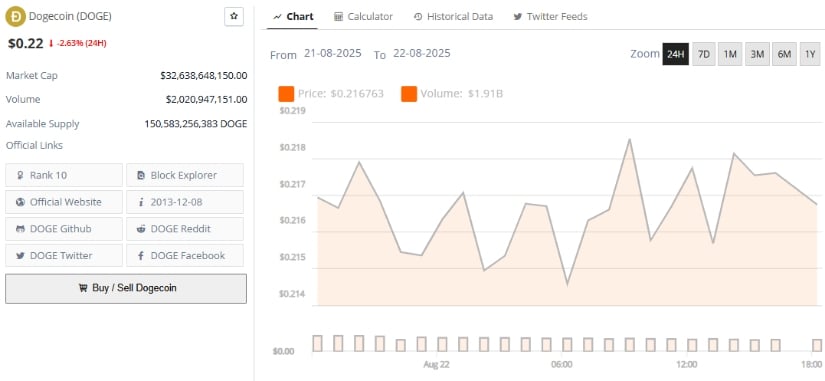This screenshot has height=381, width=825.
Task: Click the -2.63% (24H) change text
Action: point(82,43)
